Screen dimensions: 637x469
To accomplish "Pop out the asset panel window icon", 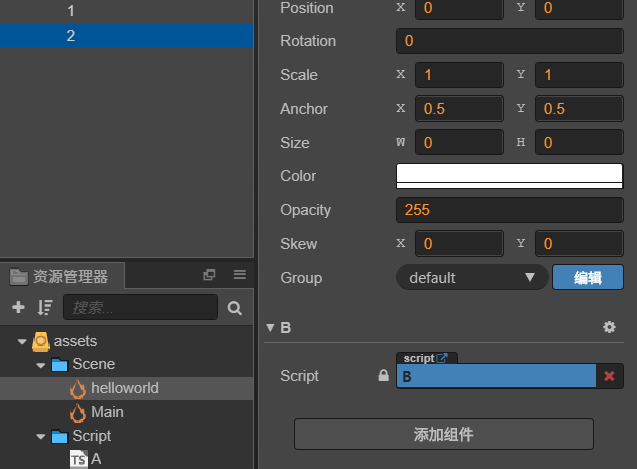I will pyautogui.click(x=209, y=275).
